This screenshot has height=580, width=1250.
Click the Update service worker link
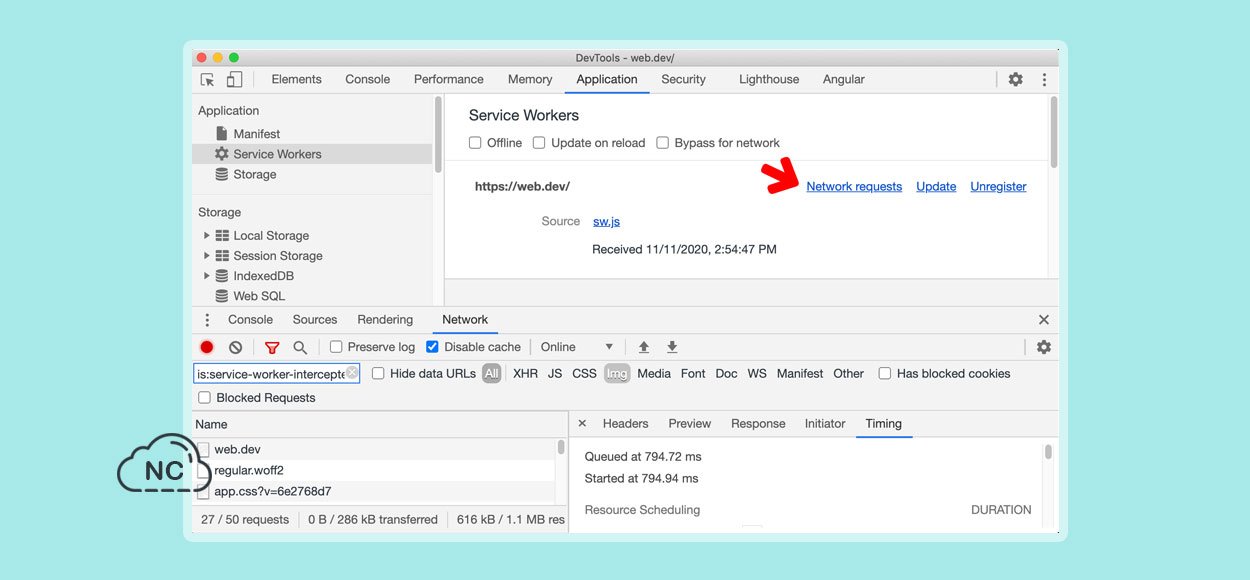tap(936, 187)
